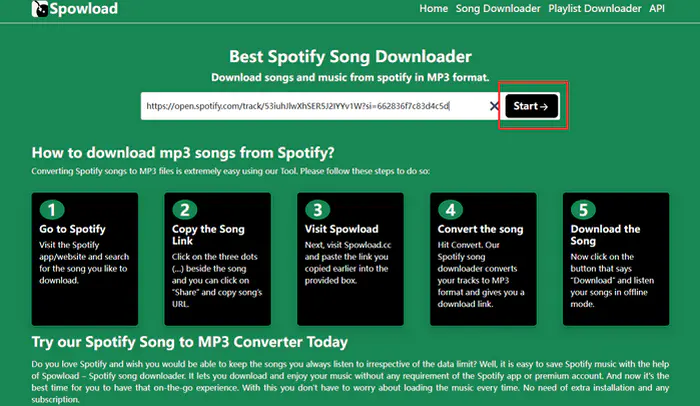The width and height of the screenshot is (700, 406).
Task: Click inside the Spotify track URL field
Action: pos(310,106)
